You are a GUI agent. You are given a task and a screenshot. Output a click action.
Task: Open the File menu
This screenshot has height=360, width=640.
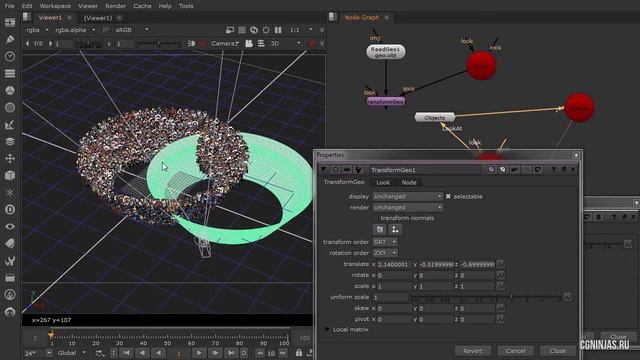(x=9, y=6)
